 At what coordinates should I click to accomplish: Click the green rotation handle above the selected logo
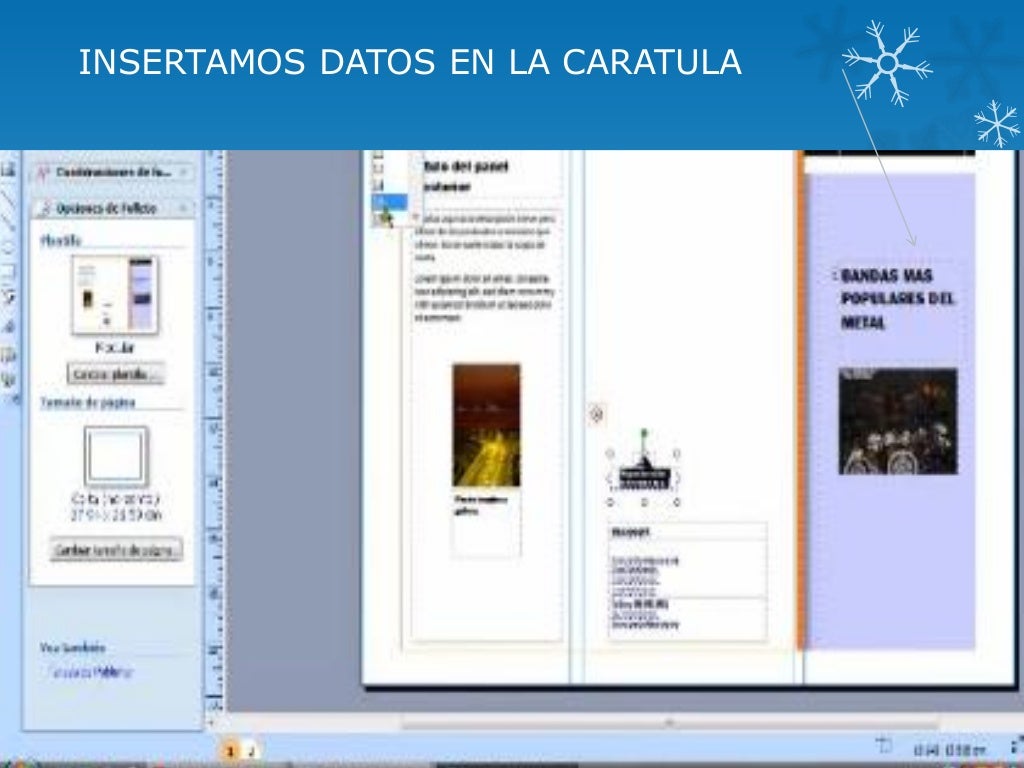[644, 433]
